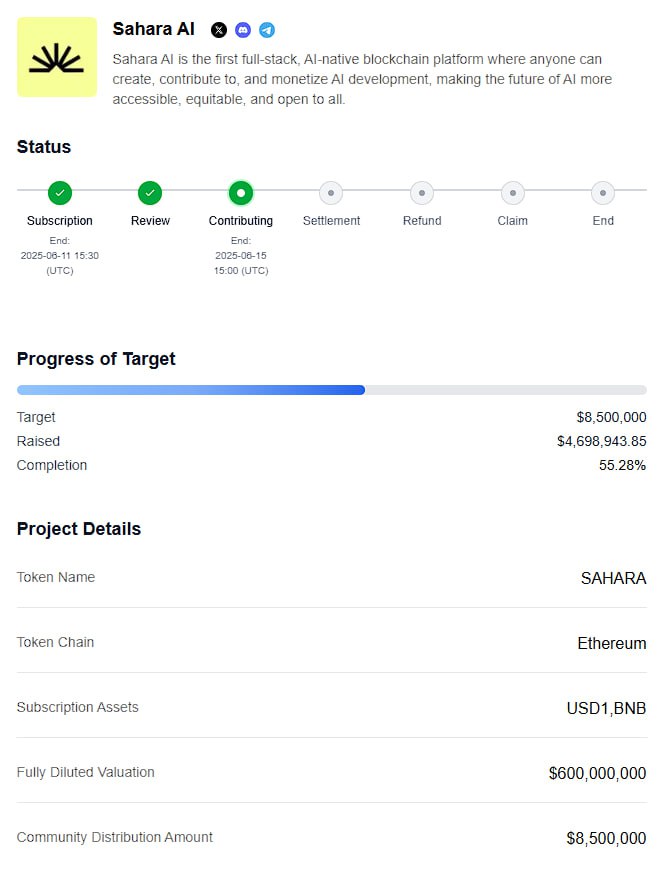Click the USD1,BNB subscription assets value
The height and width of the screenshot is (873, 665).
point(606,708)
